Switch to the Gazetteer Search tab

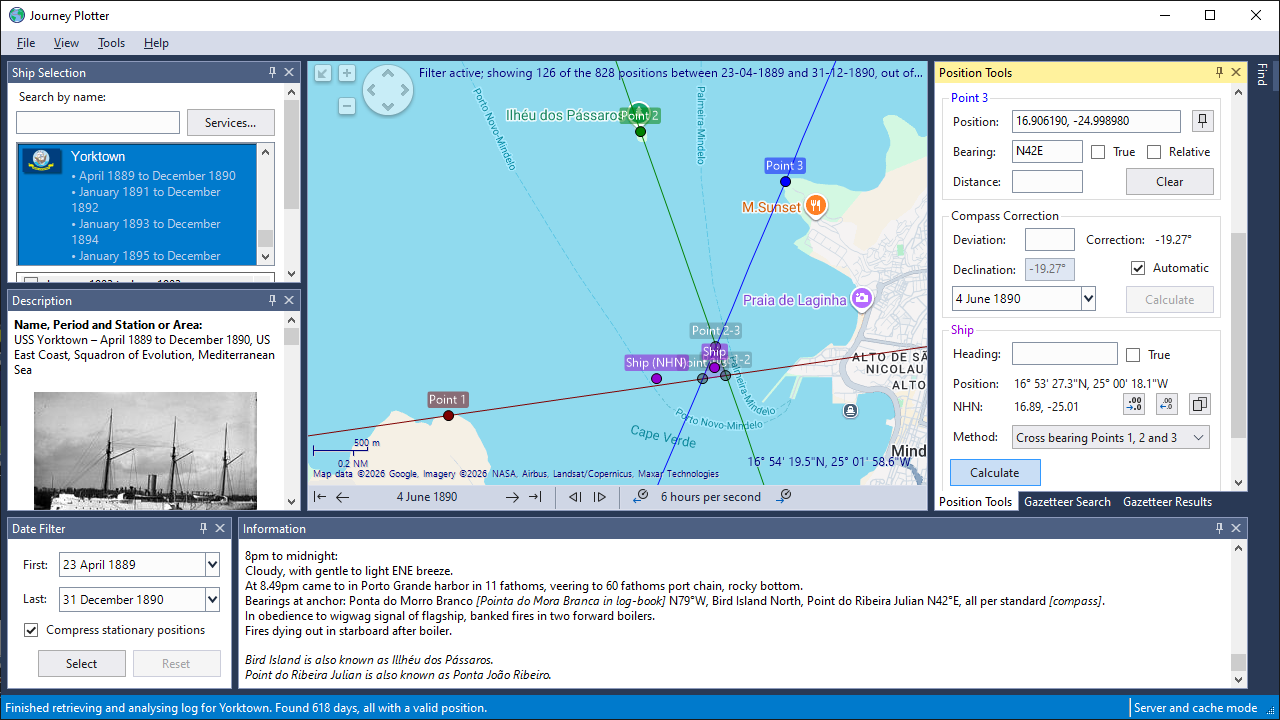(x=1067, y=502)
